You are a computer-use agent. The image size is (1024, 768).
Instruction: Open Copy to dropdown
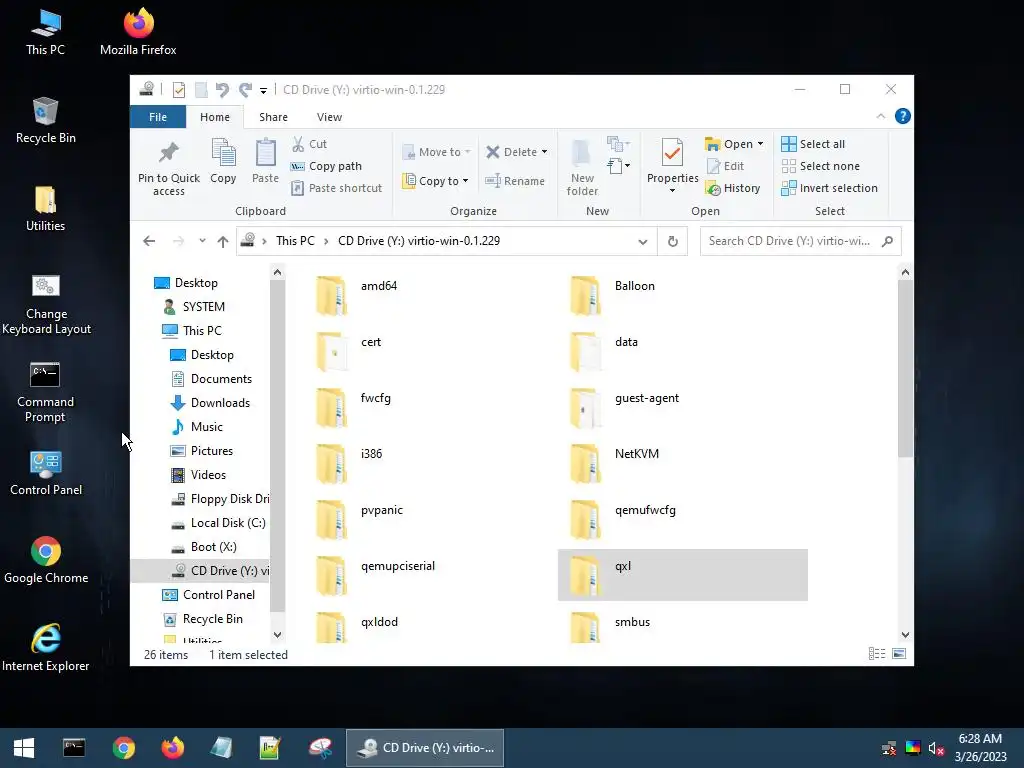point(435,181)
